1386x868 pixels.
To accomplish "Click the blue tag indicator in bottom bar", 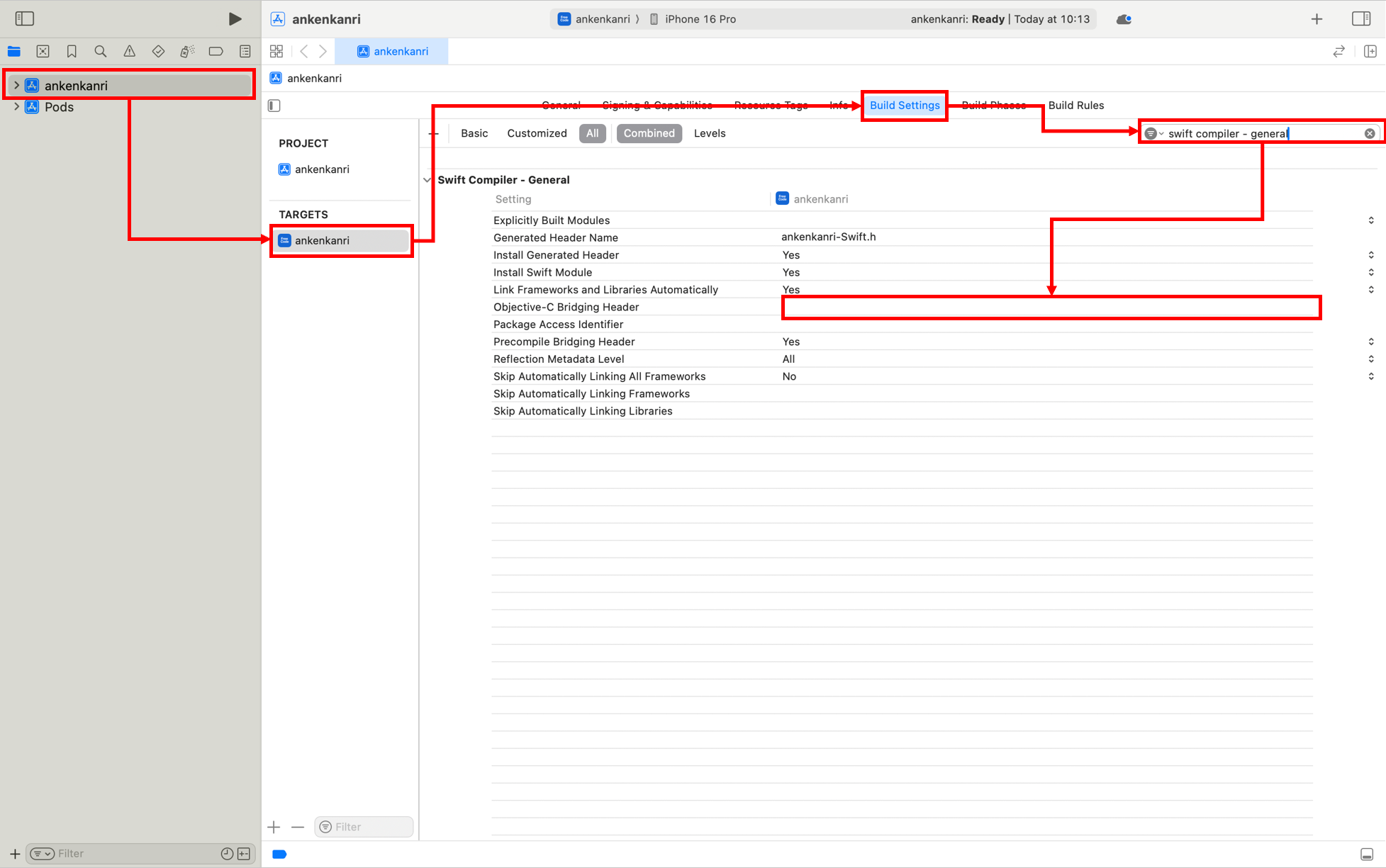I will pyautogui.click(x=279, y=855).
